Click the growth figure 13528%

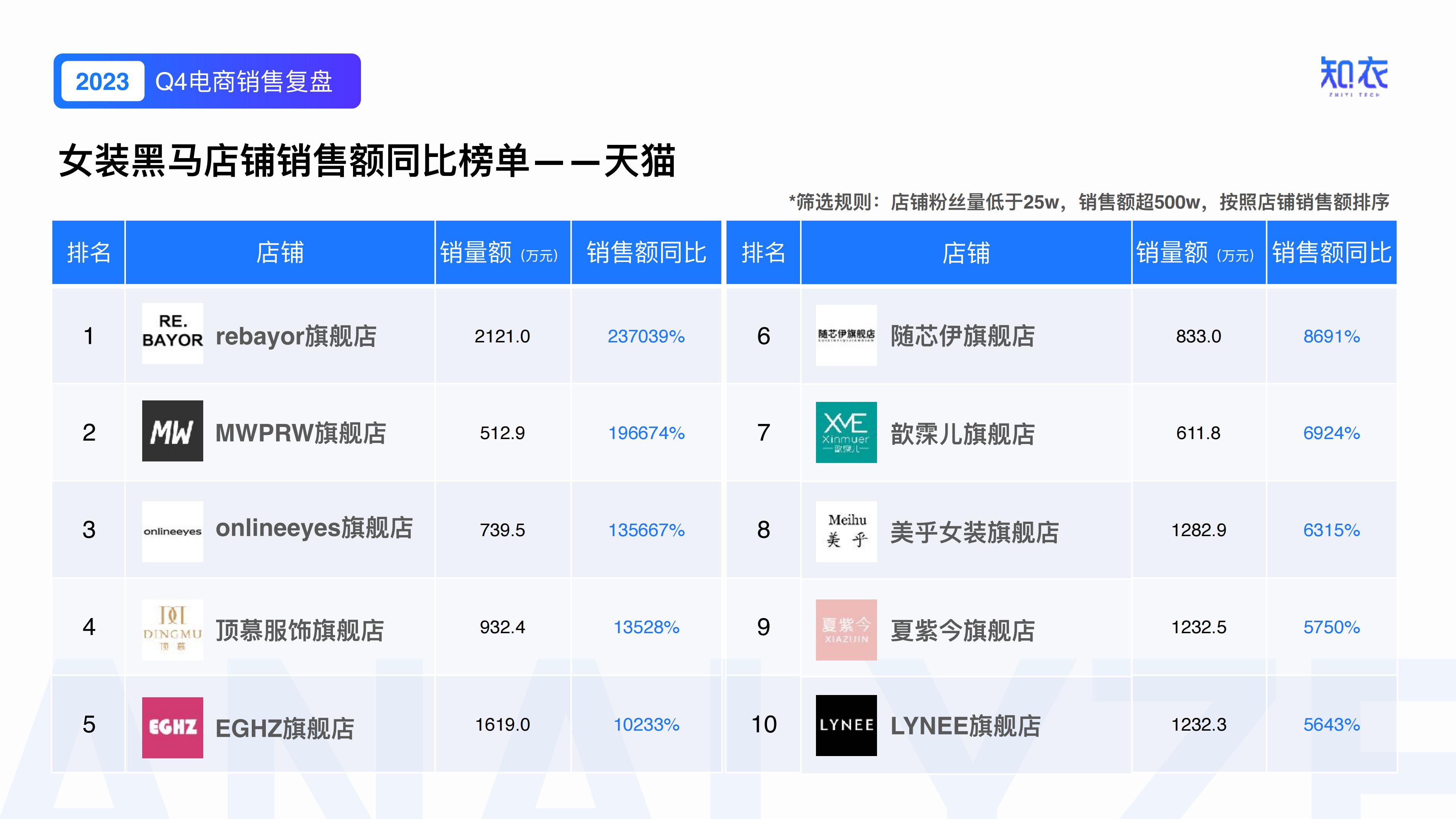point(646,628)
